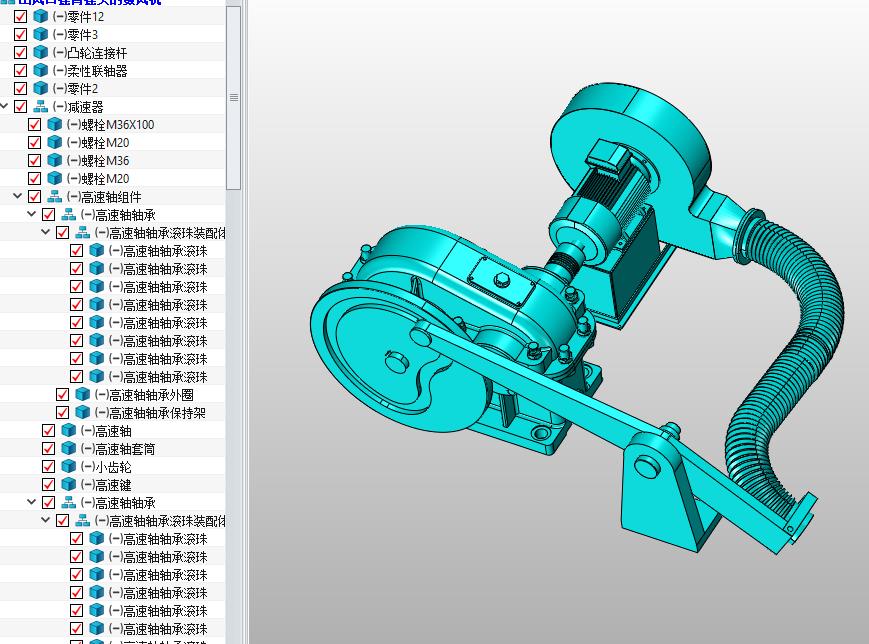869x644 pixels.
Task: Click the part icon for 零件12
Action: [40, 17]
